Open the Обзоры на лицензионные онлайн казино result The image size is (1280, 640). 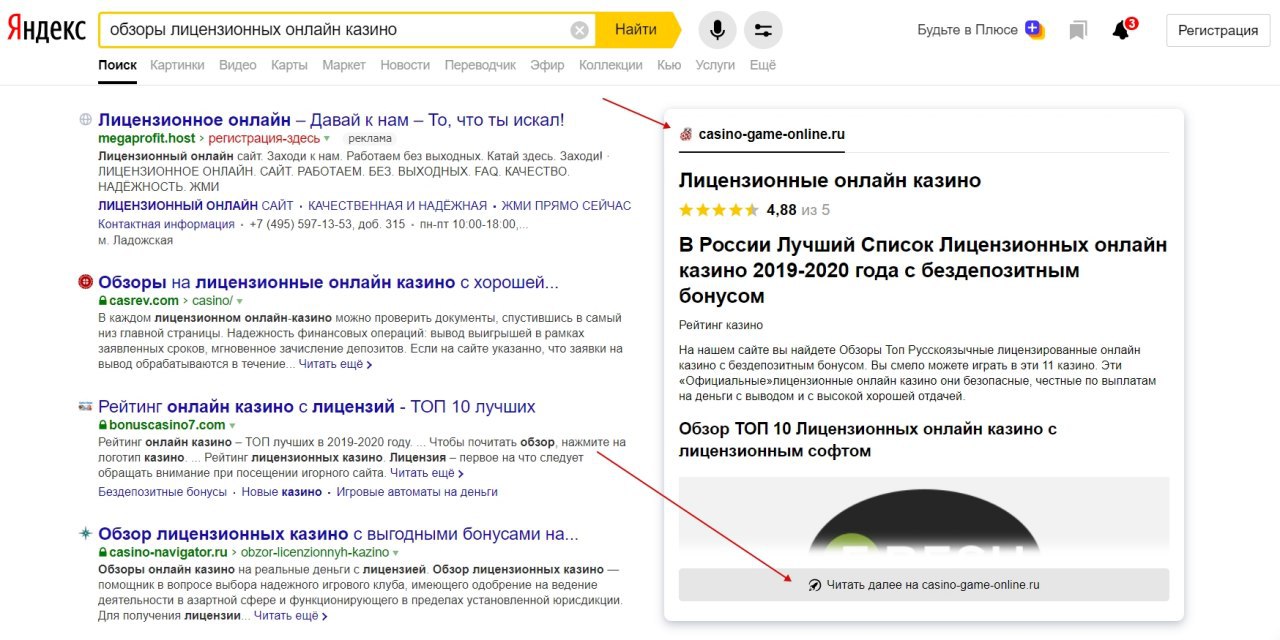(328, 282)
